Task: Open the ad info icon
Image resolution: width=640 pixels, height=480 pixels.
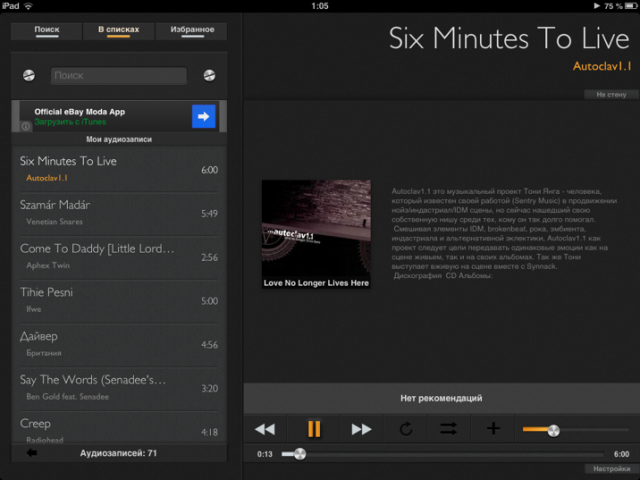Action: (26, 126)
